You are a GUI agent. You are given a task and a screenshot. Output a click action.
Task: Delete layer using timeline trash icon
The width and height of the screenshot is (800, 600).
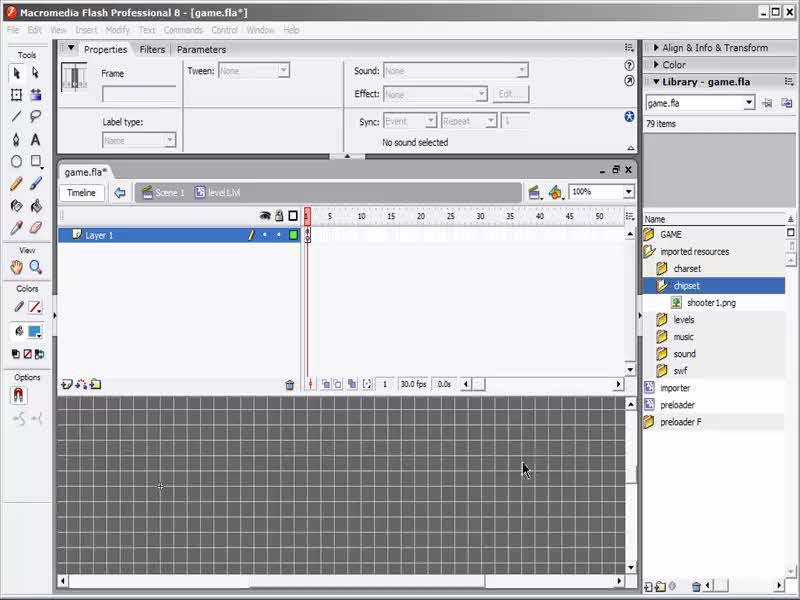290,385
